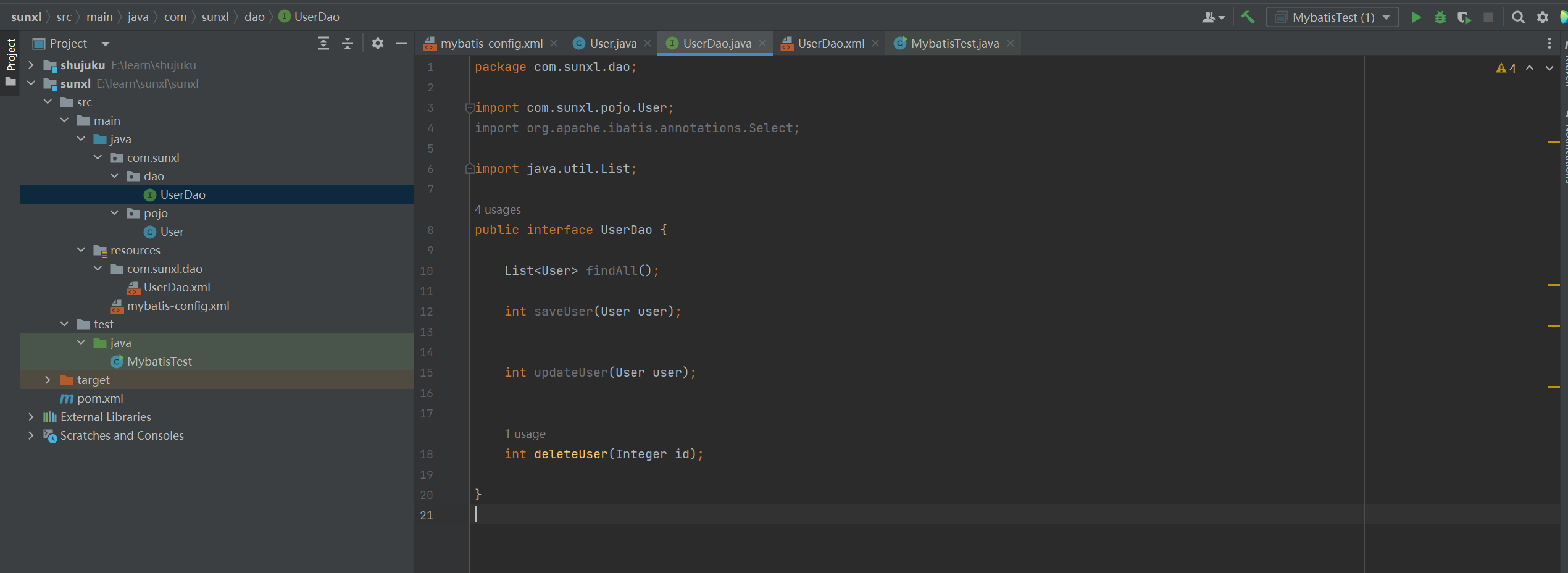Click Expand All icon in Project panel
This screenshot has width=1568, height=573.
pyautogui.click(x=323, y=43)
